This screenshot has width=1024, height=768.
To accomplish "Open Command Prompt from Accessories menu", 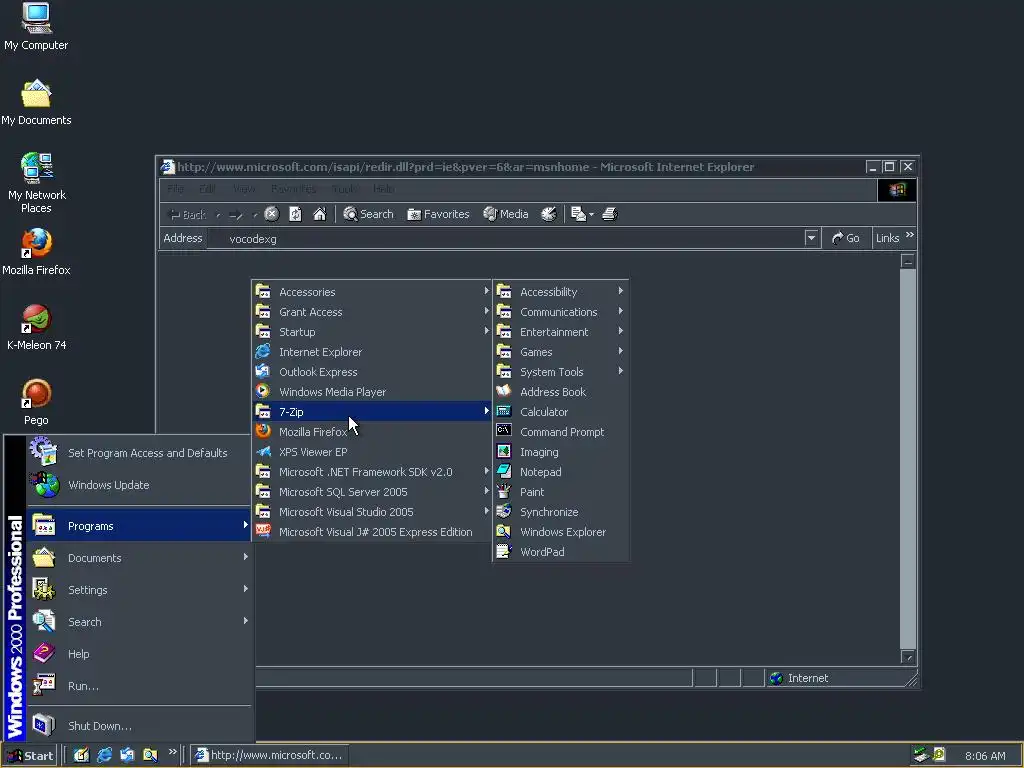I will coord(561,432).
